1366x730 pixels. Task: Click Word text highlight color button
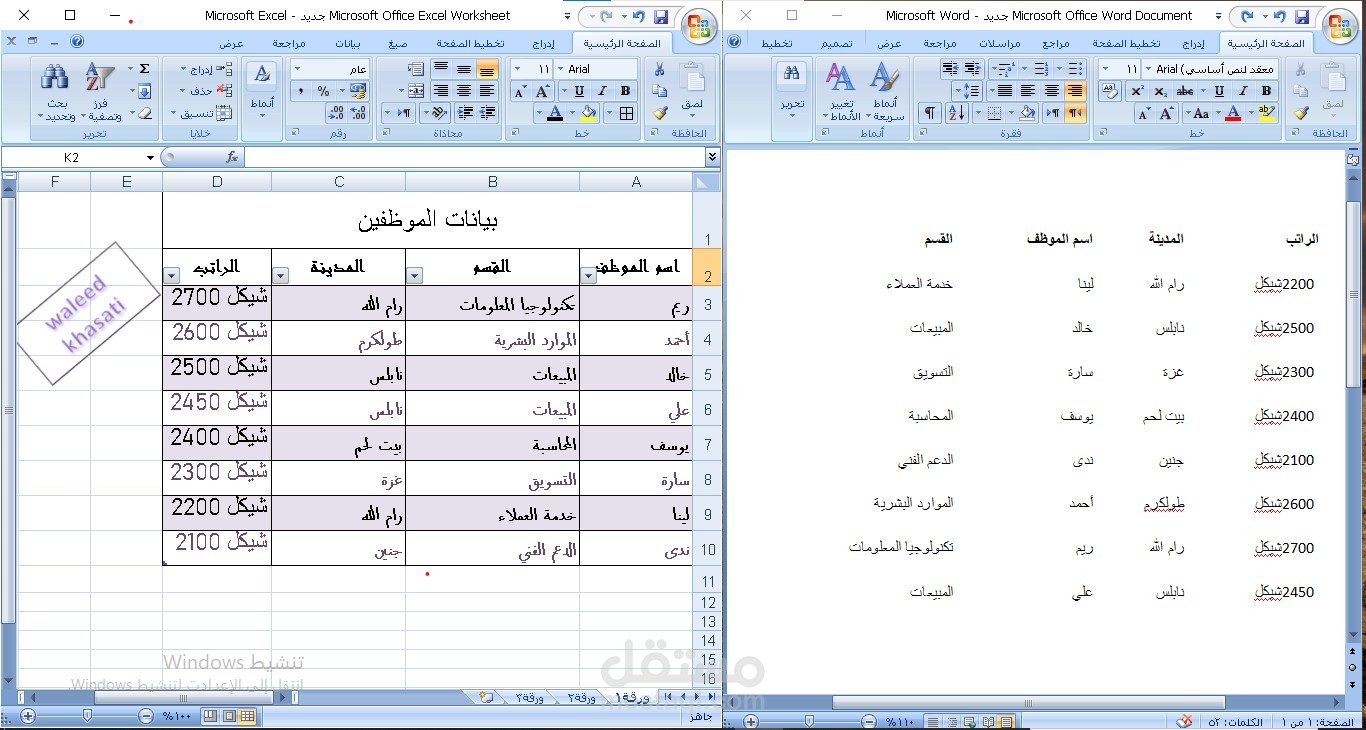coord(1266,113)
